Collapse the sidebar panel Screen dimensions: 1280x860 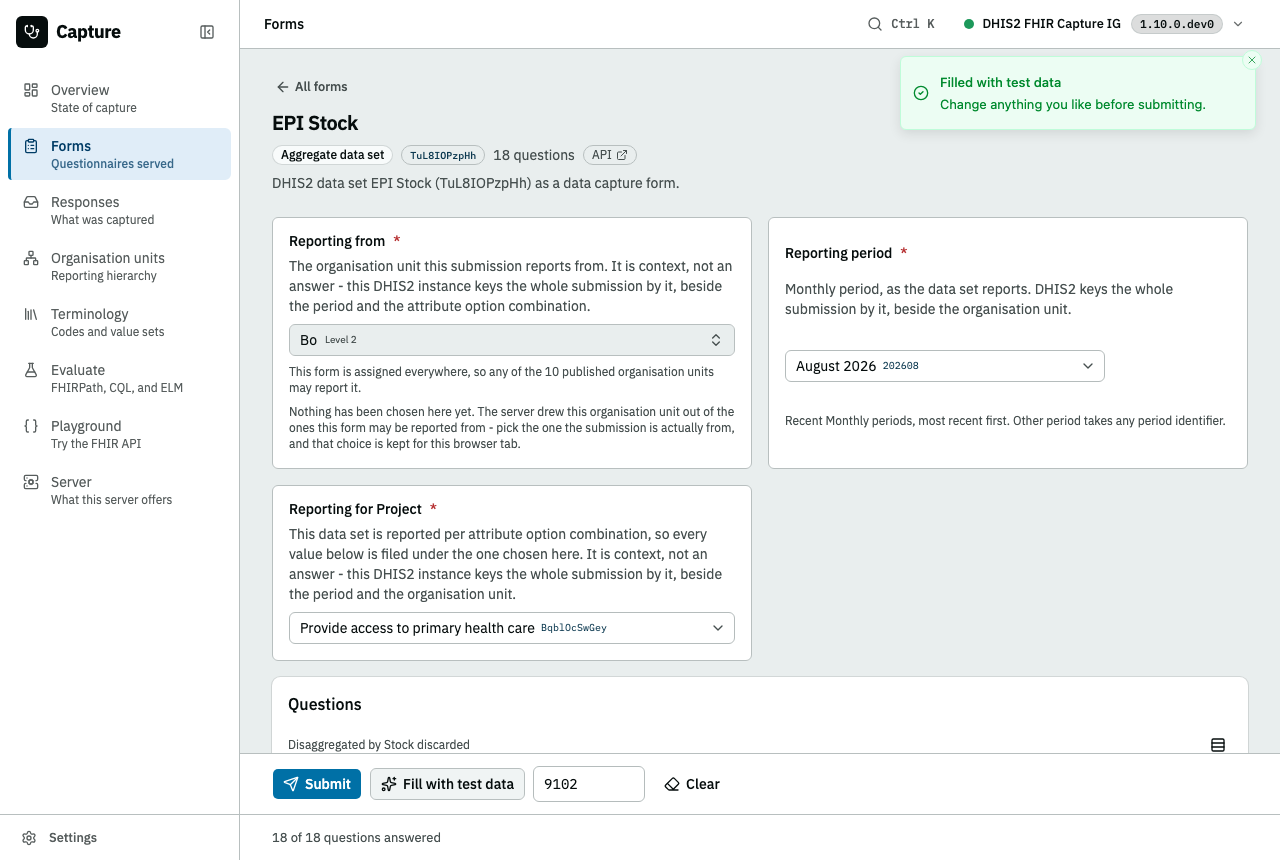tap(207, 32)
